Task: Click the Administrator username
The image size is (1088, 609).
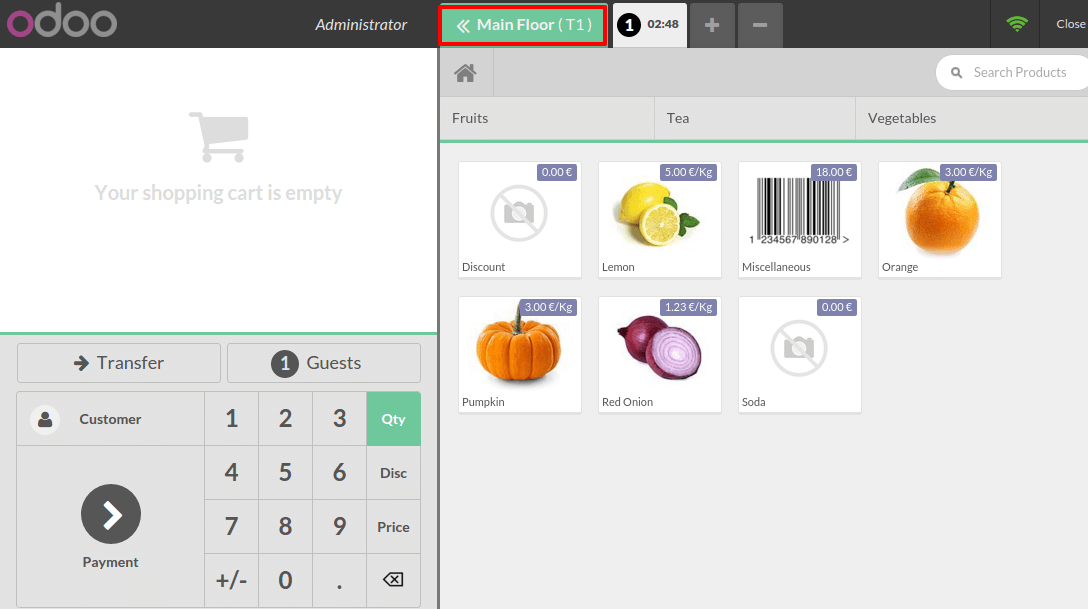Action: coord(361,25)
